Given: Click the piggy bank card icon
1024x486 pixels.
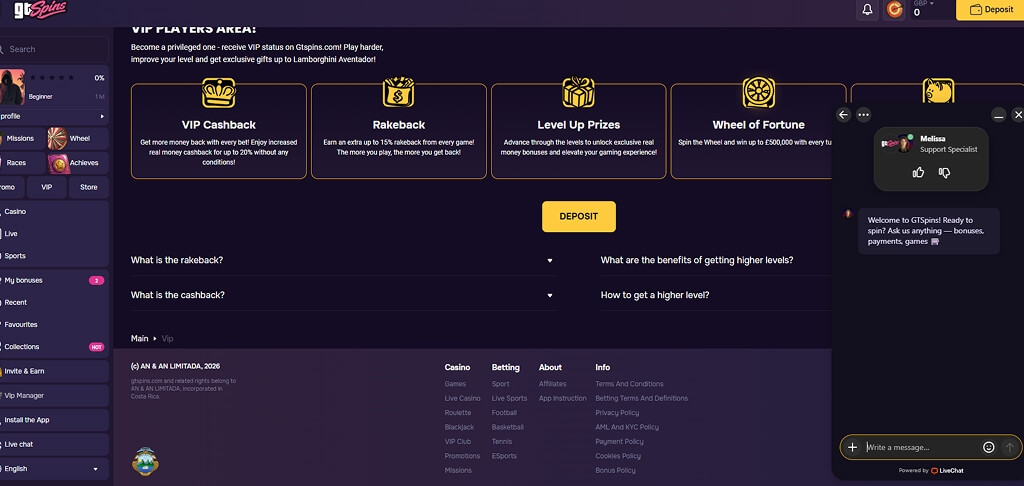Looking at the screenshot, I should tap(938, 91).
